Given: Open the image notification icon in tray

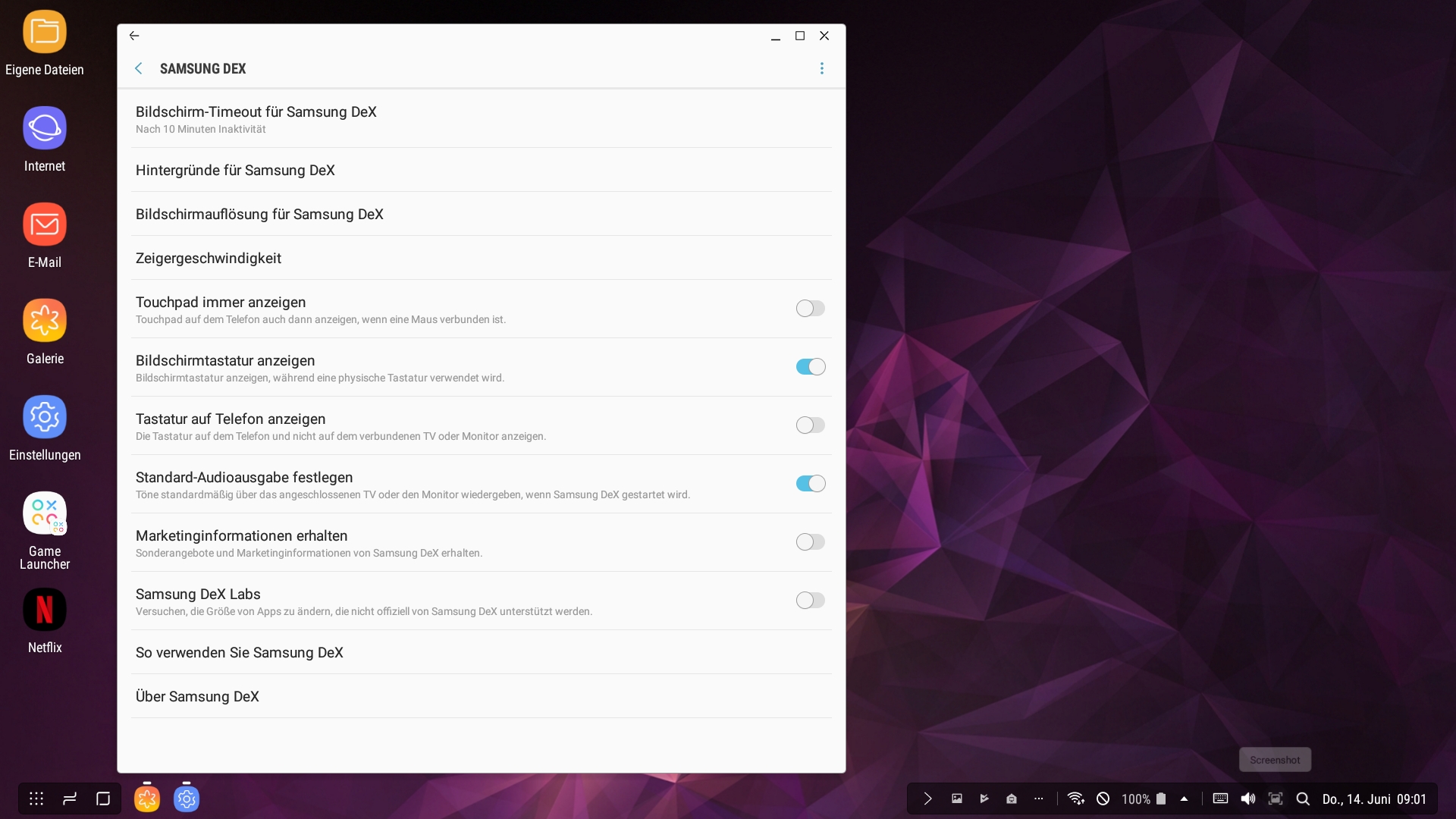Looking at the screenshot, I should (957, 799).
